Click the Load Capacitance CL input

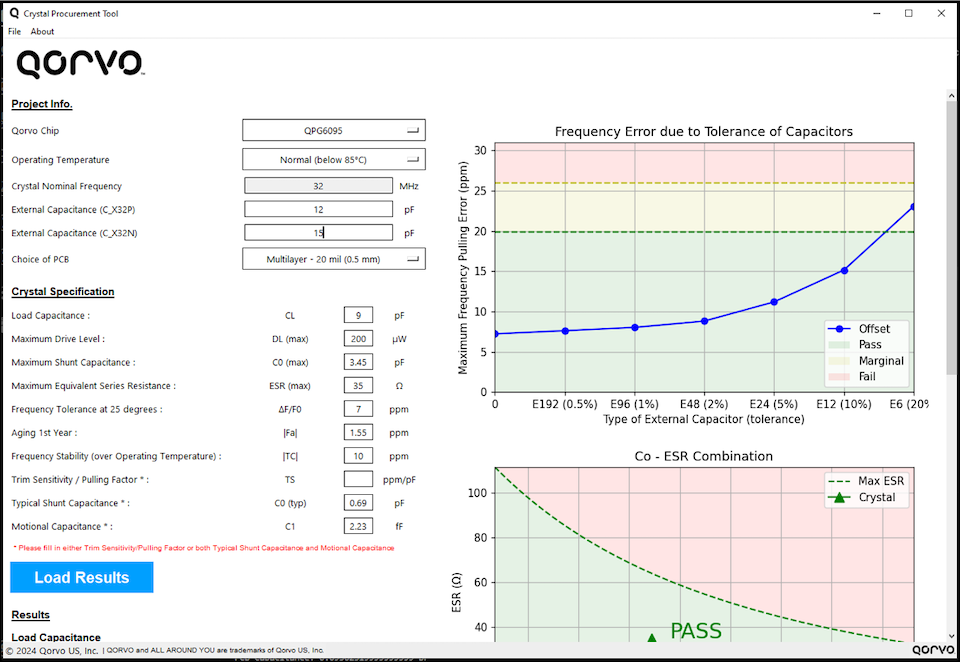coord(358,315)
